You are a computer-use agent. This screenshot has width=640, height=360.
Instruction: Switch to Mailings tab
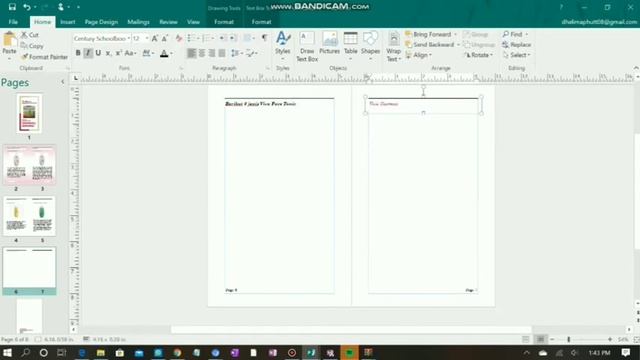[138, 22]
